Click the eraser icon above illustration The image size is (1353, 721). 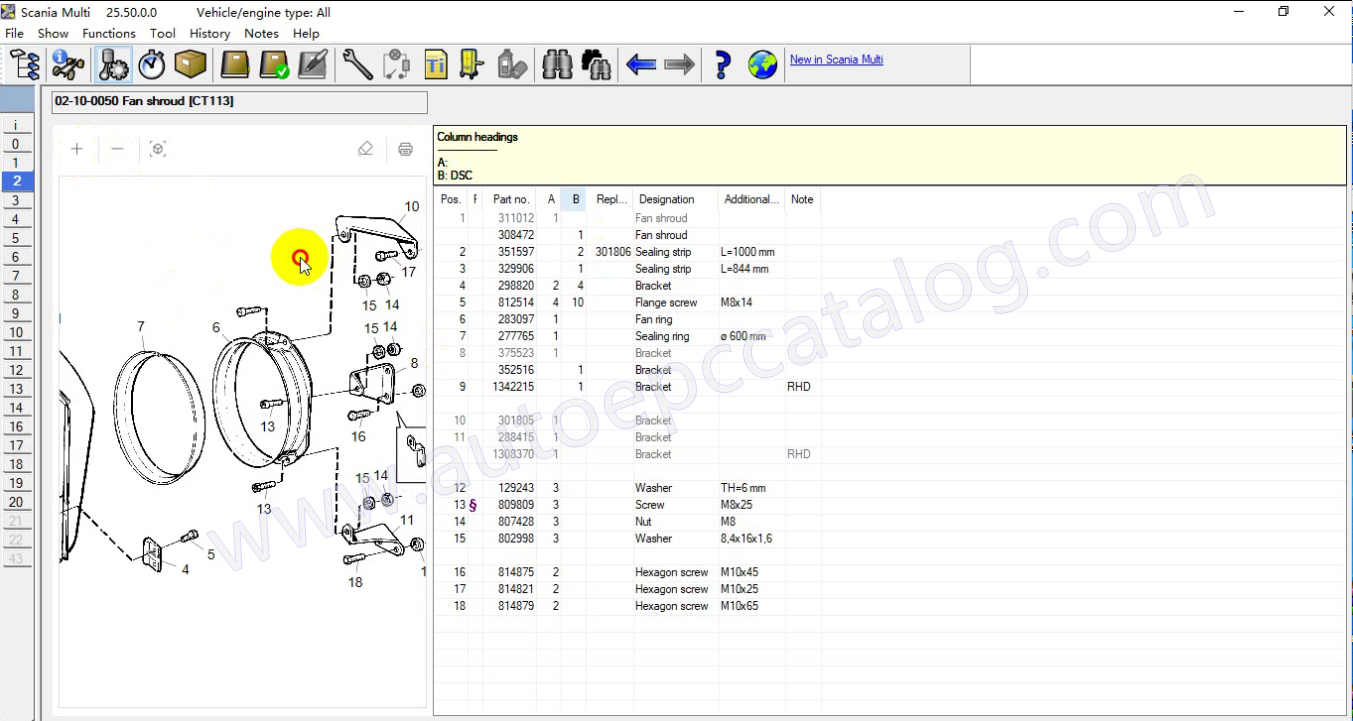tap(365, 149)
